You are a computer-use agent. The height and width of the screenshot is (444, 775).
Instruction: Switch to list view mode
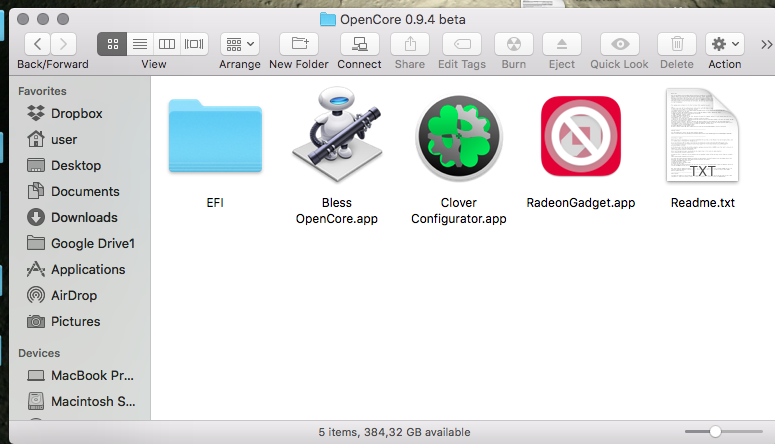[140, 44]
